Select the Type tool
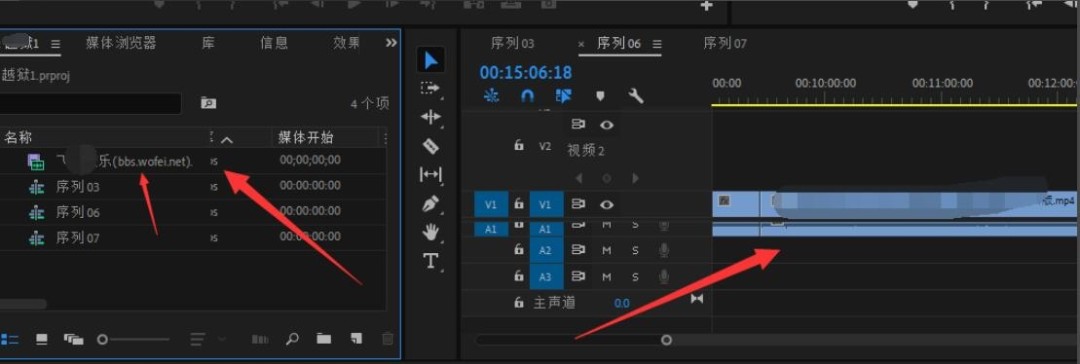 (430, 261)
